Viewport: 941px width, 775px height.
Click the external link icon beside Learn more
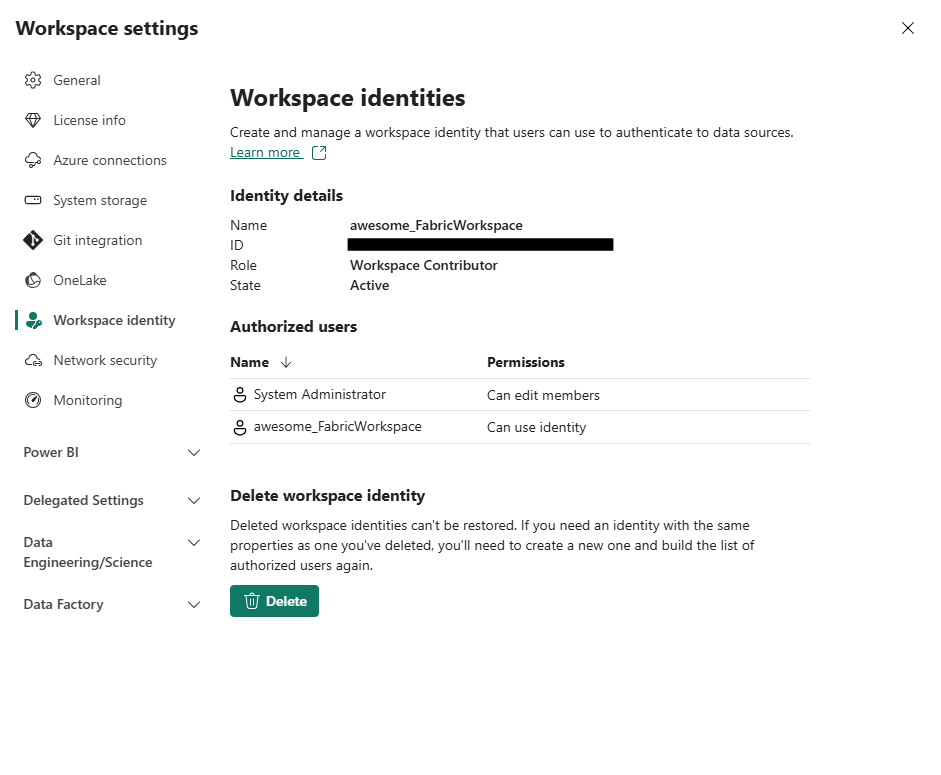click(x=319, y=153)
